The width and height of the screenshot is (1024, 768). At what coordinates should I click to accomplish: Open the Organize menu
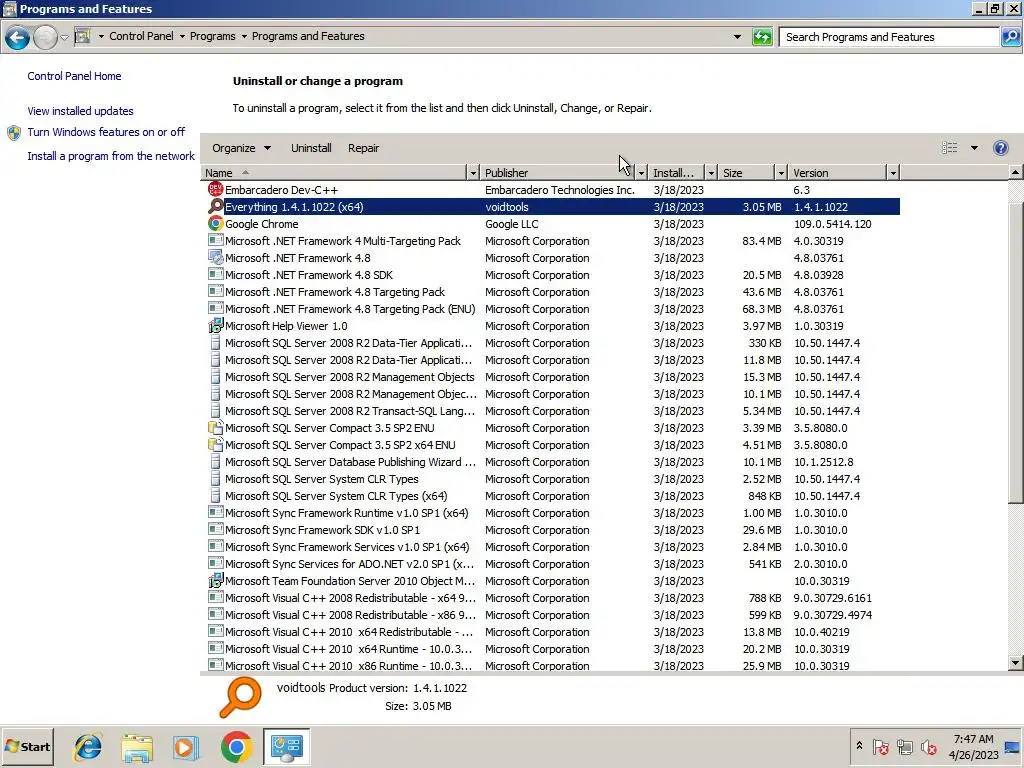click(x=241, y=148)
